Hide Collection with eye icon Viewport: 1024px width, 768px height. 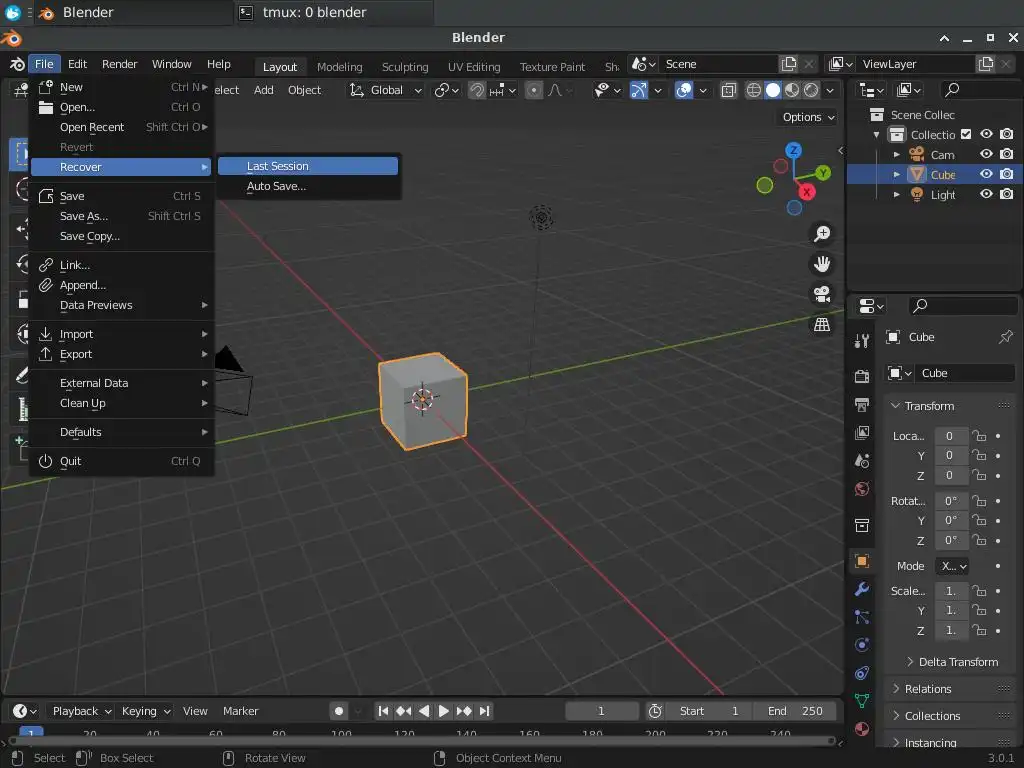[986, 135]
